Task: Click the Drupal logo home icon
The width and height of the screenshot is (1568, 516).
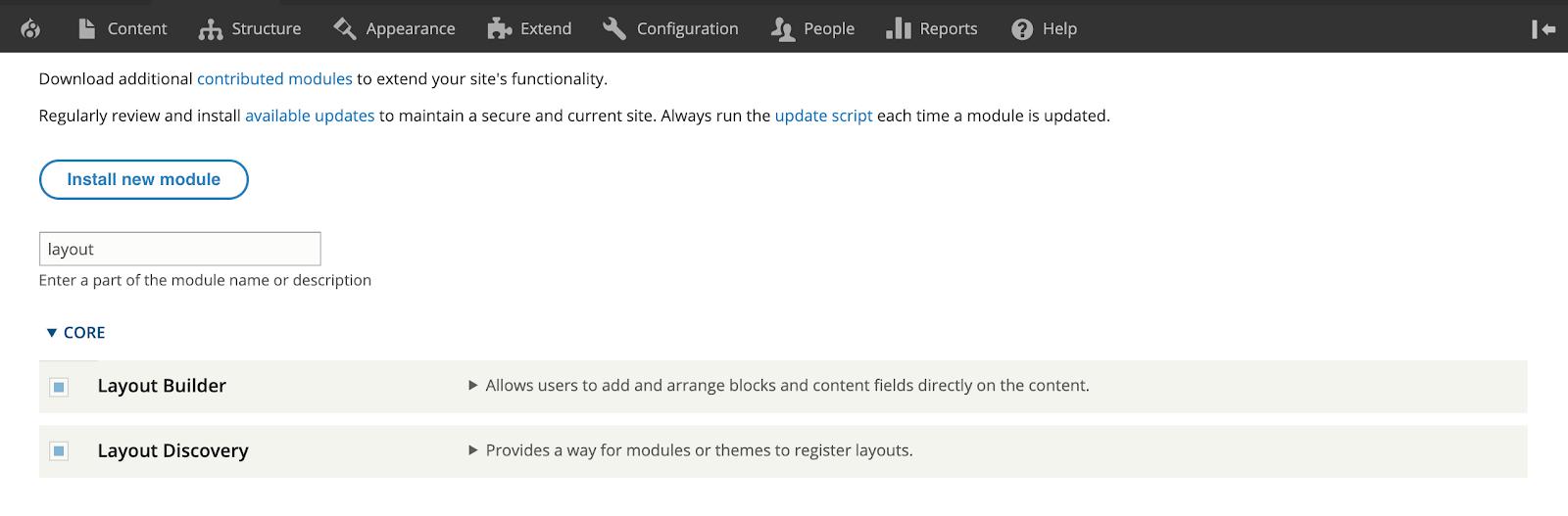Action: click(30, 29)
